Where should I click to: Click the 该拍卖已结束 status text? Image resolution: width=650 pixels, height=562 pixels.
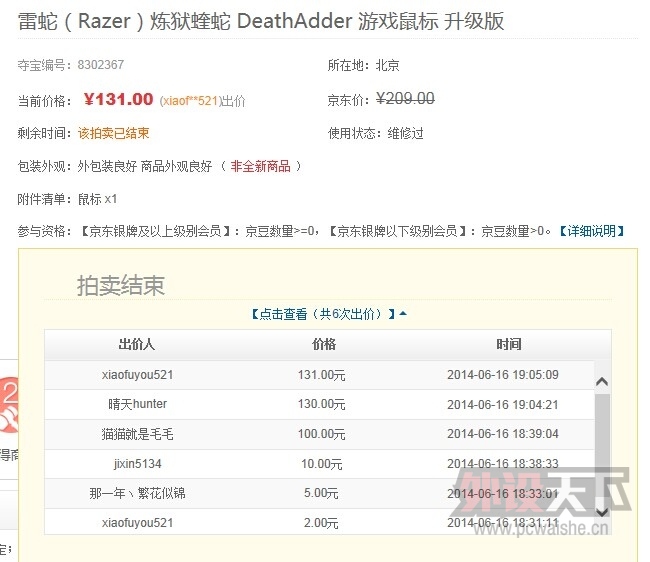(114, 133)
